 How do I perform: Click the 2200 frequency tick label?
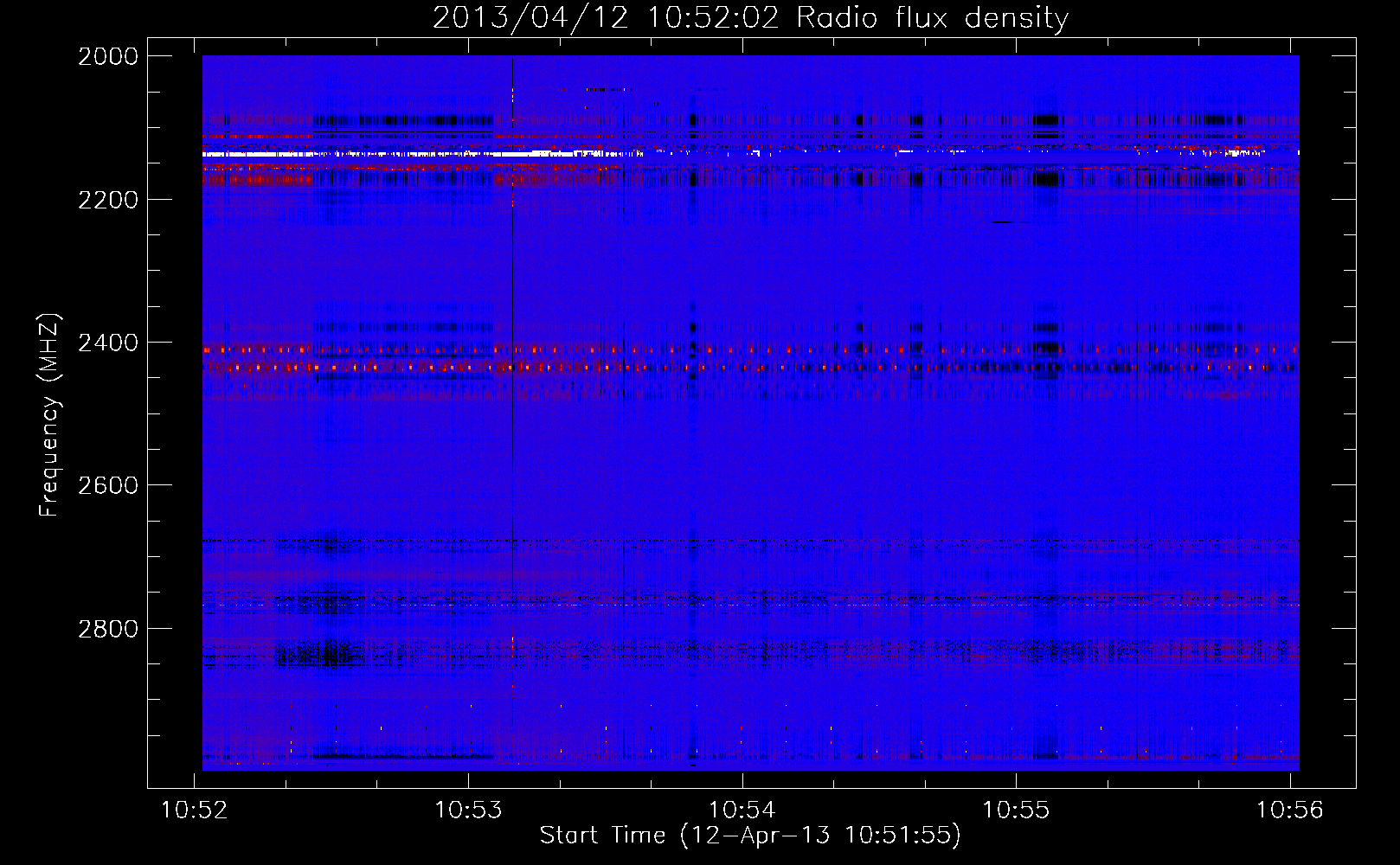[x=108, y=200]
